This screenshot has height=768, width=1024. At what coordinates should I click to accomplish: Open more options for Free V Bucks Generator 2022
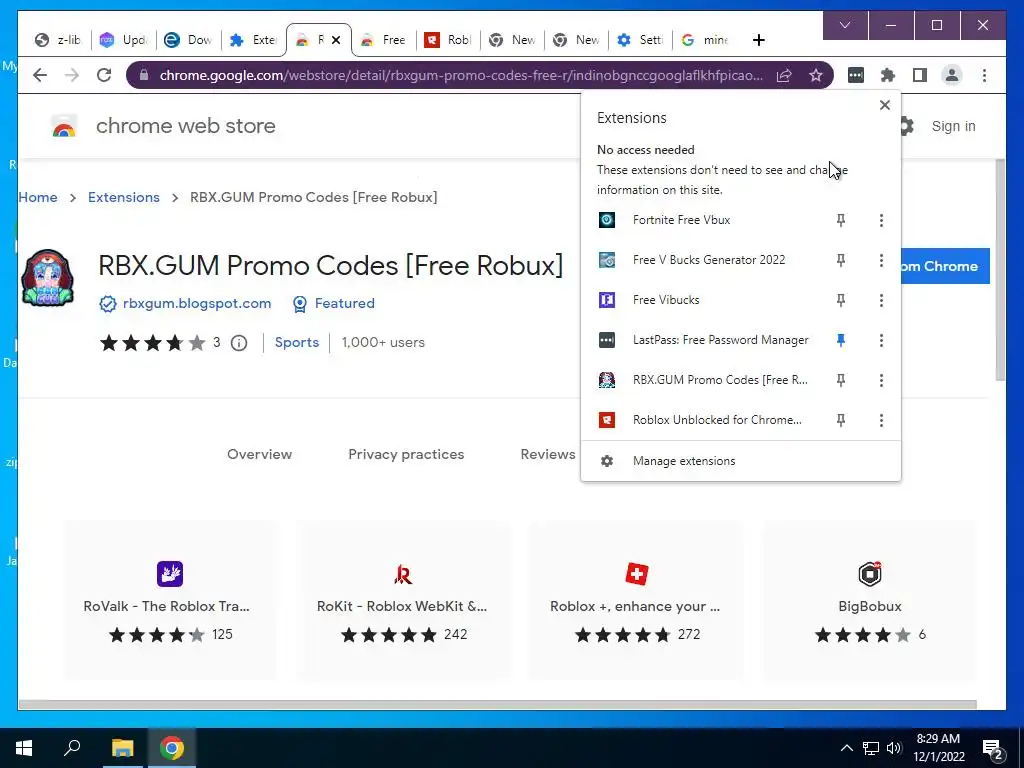point(881,260)
